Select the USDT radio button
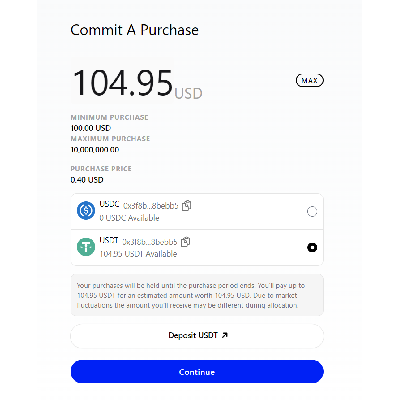 (x=312, y=248)
